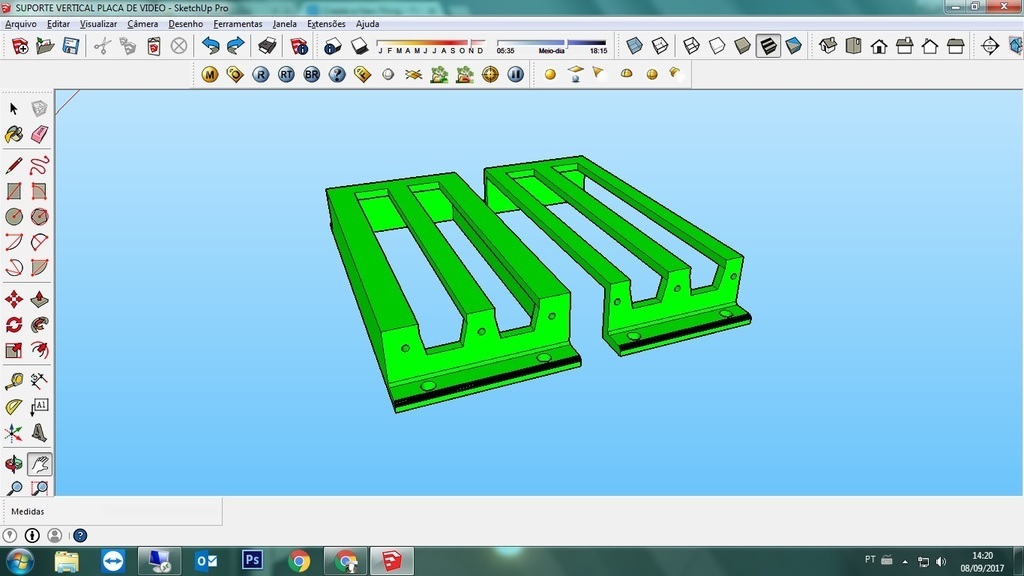The image size is (1024, 576).
Task: Toggle shadows display on
Action: point(359,45)
